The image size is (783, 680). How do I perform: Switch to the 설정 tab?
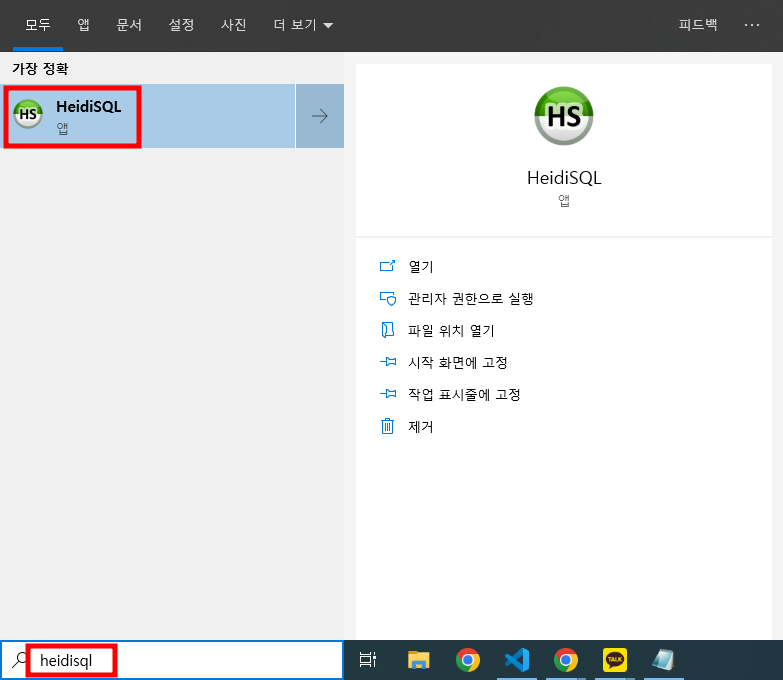pos(181,25)
